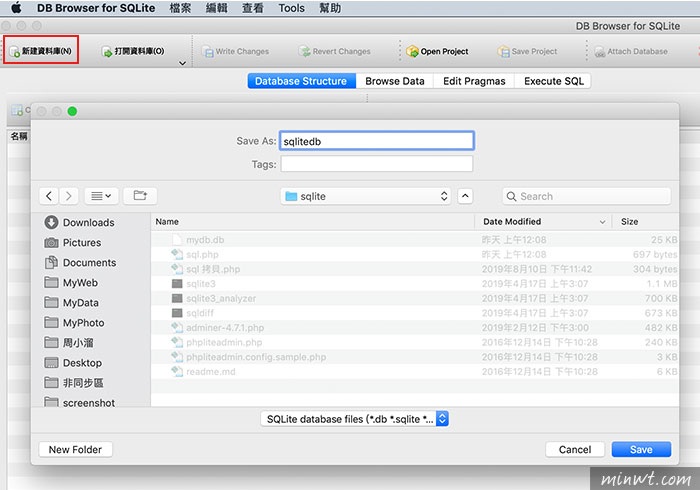Select the screenshot folder in the sidebar

tap(79, 402)
